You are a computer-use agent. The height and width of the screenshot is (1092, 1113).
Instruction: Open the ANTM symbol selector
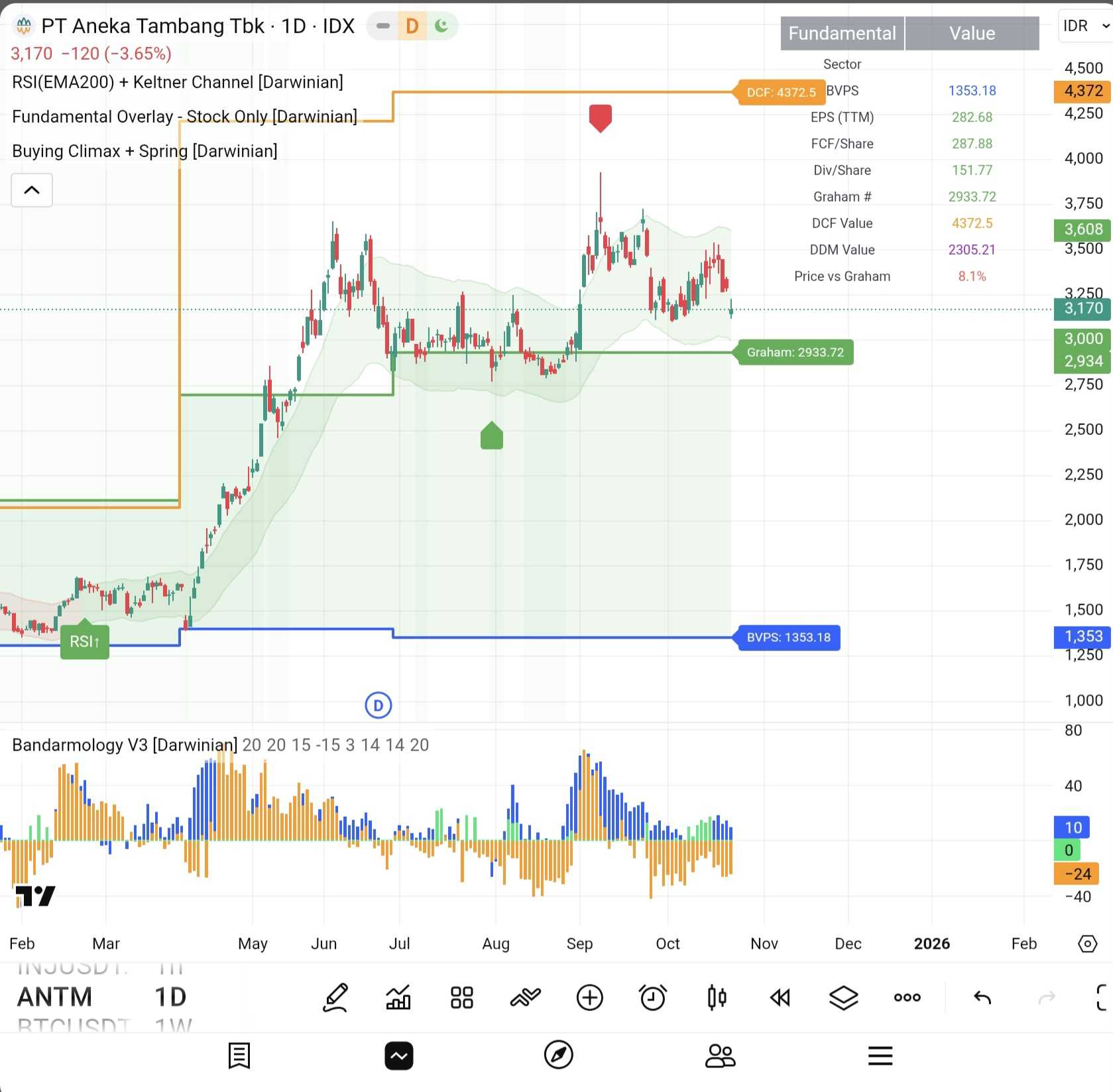click(55, 997)
